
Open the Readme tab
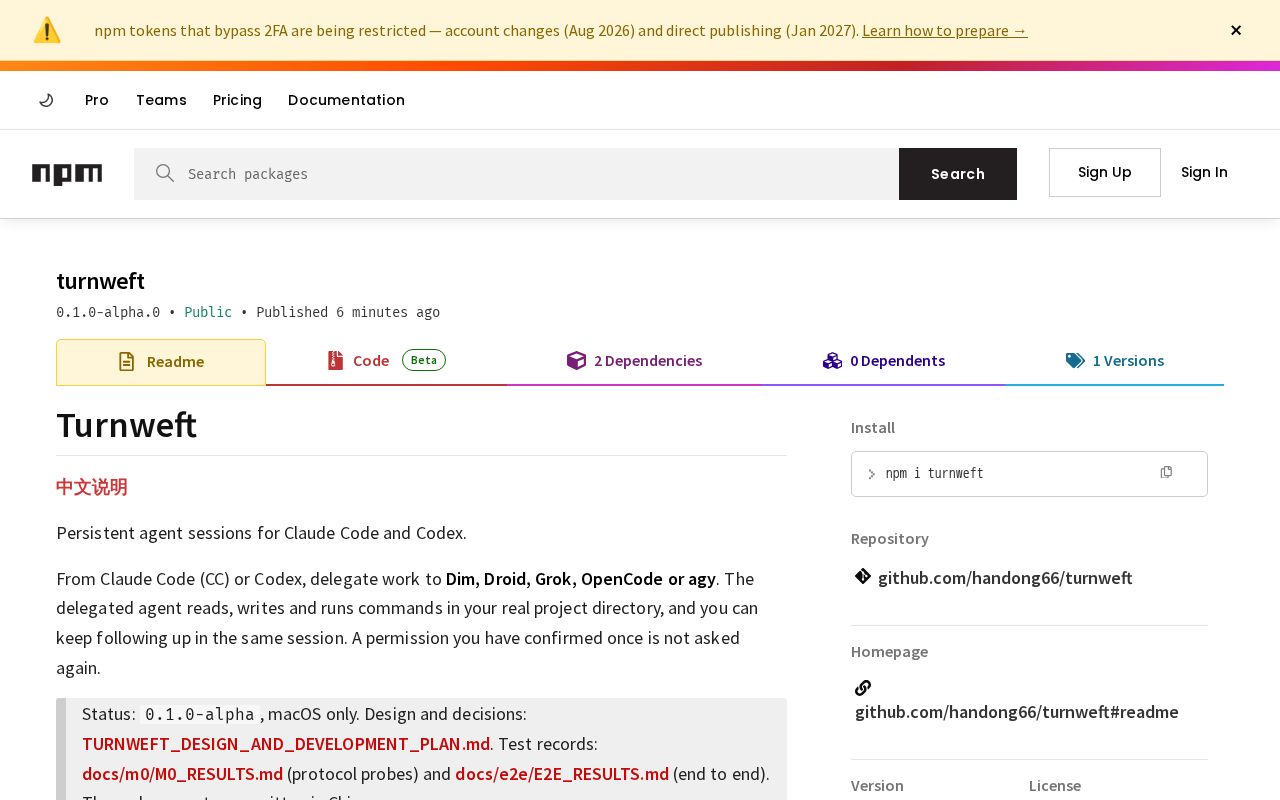click(x=161, y=362)
